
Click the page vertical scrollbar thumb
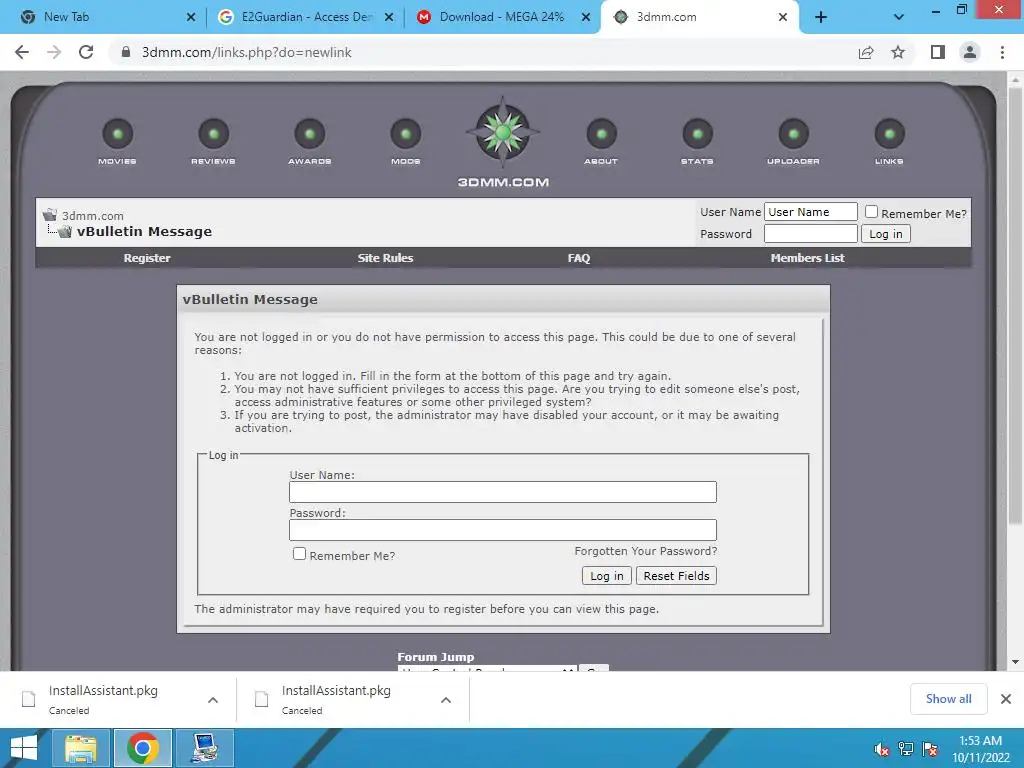tap(1015, 305)
